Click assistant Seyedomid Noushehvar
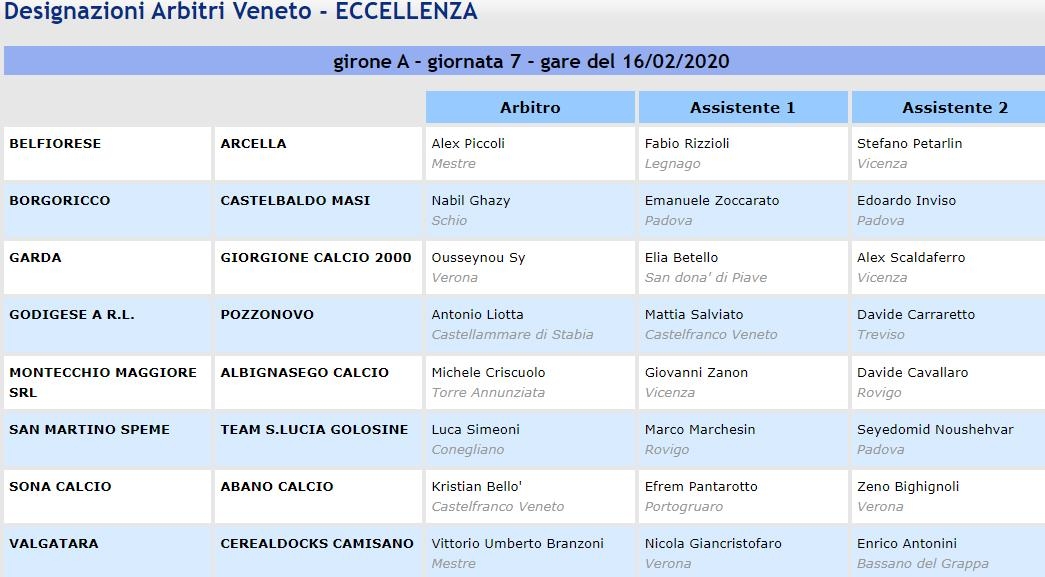Image resolution: width=1045 pixels, height=577 pixels. tap(935, 430)
